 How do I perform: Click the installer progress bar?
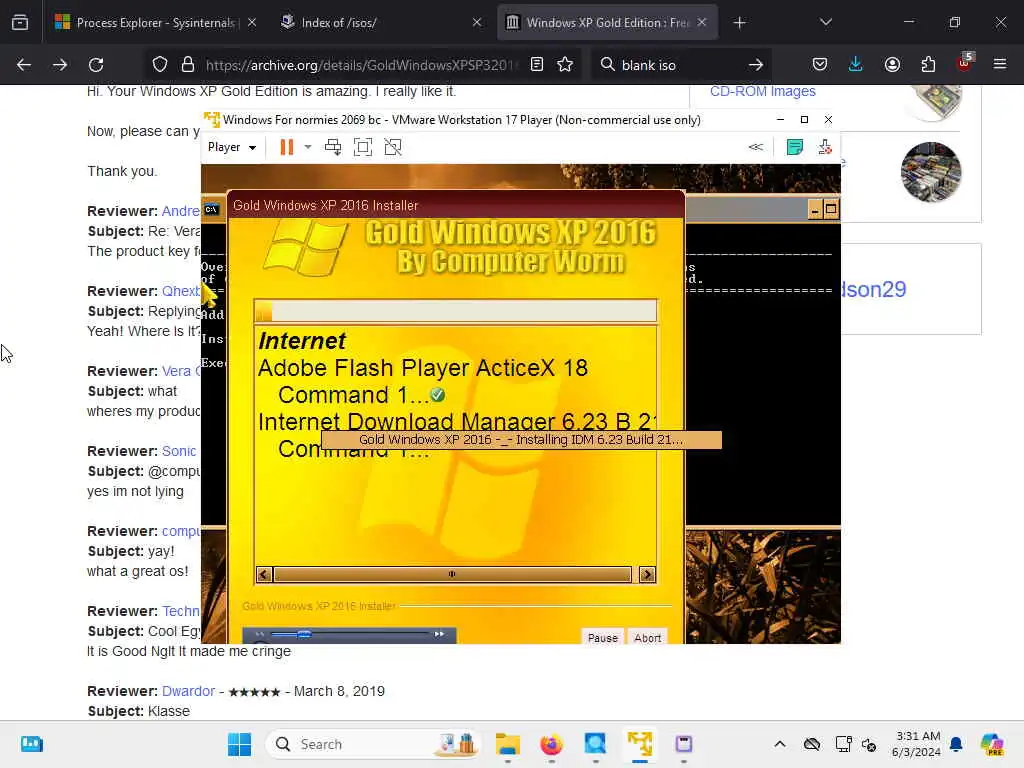click(x=455, y=311)
